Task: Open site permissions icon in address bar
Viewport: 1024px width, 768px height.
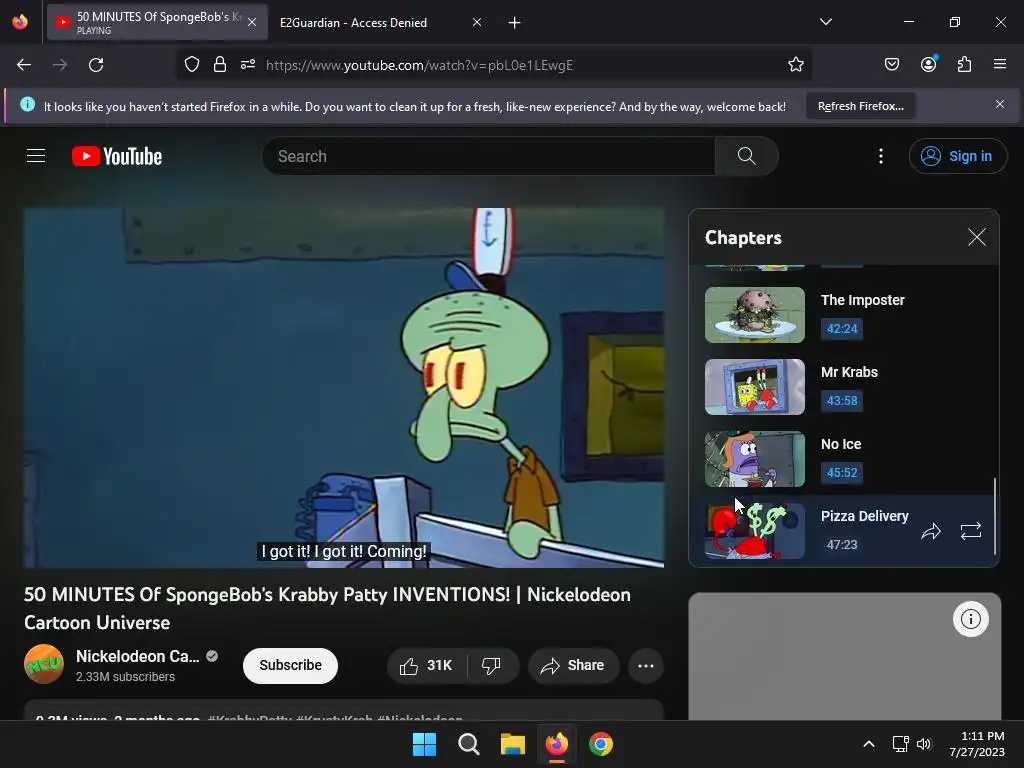Action: tap(248, 65)
